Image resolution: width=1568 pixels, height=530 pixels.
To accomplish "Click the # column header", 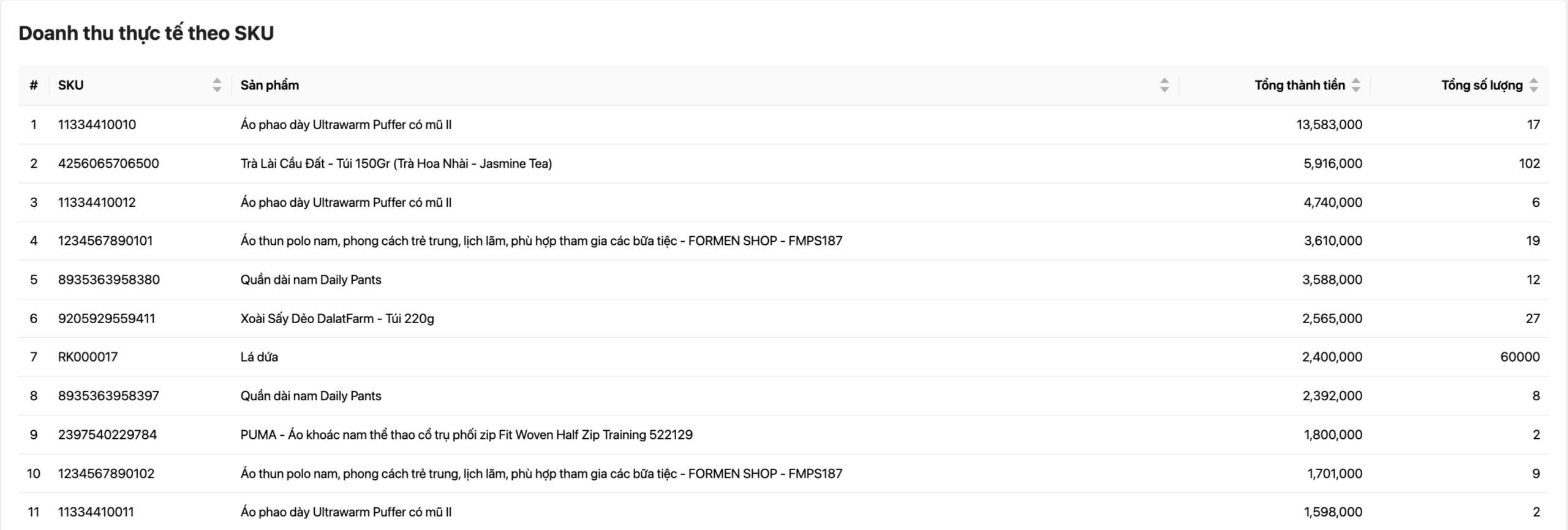I will click(34, 85).
